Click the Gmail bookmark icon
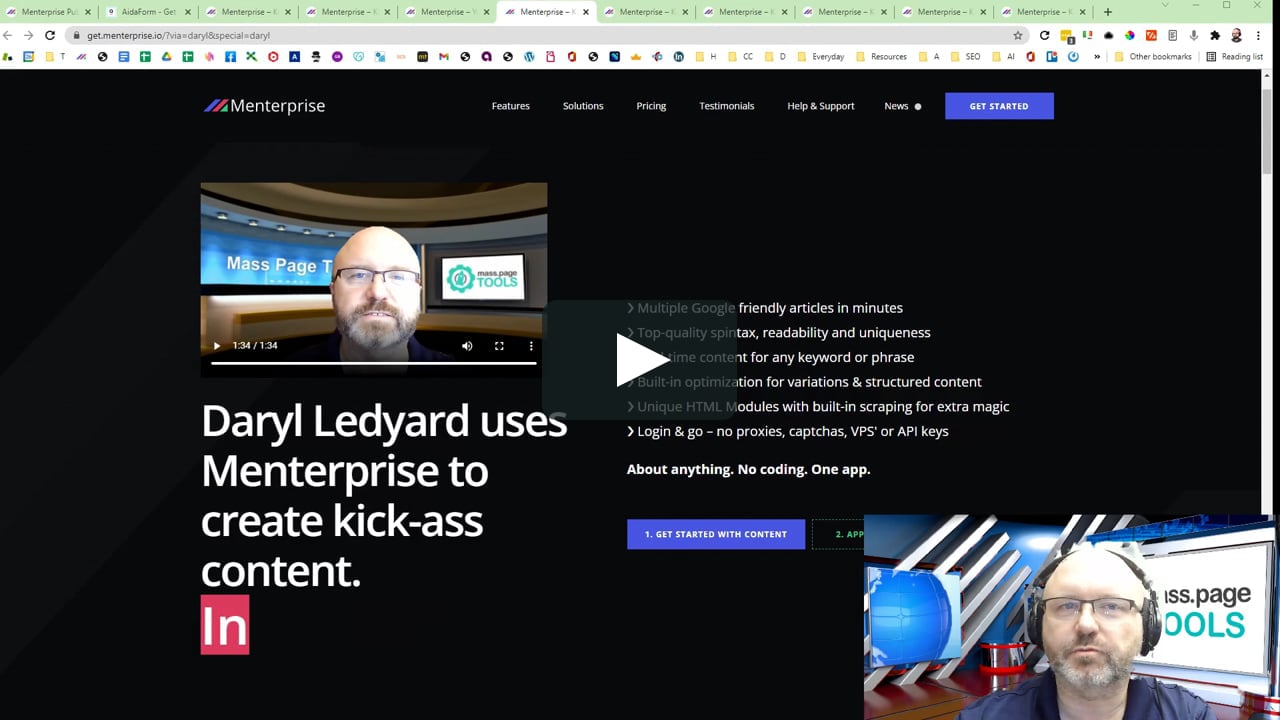 coord(444,57)
